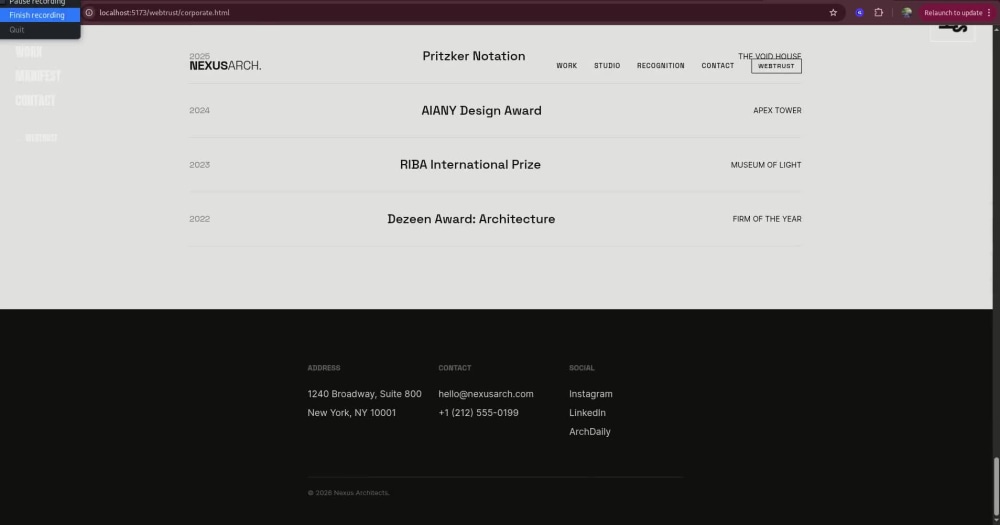
Task: Open the ArchDaily social link
Action: pyautogui.click(x=590, y=432)
